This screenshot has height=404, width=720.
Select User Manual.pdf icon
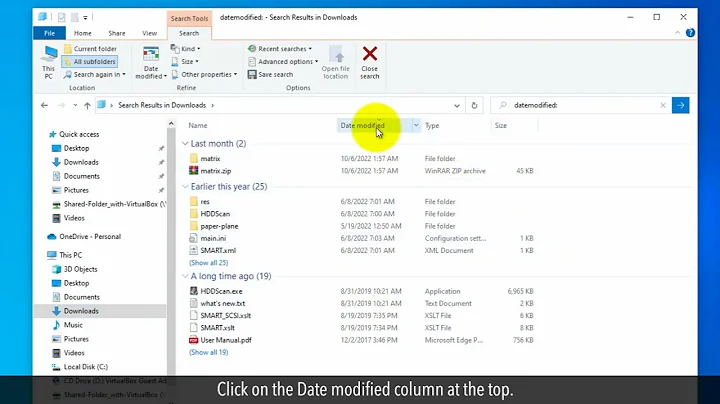(194, 340)
